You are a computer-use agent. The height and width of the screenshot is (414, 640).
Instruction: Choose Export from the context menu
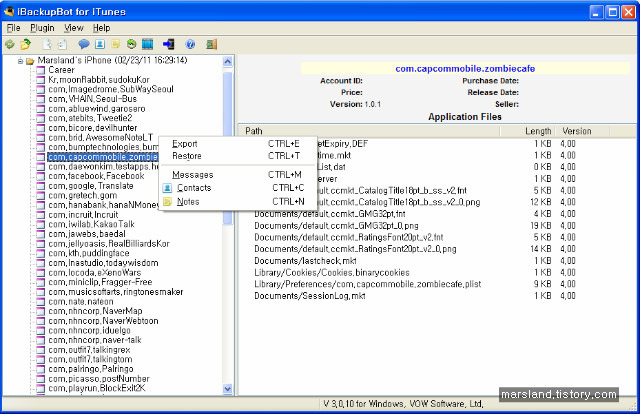click(236, 144)
